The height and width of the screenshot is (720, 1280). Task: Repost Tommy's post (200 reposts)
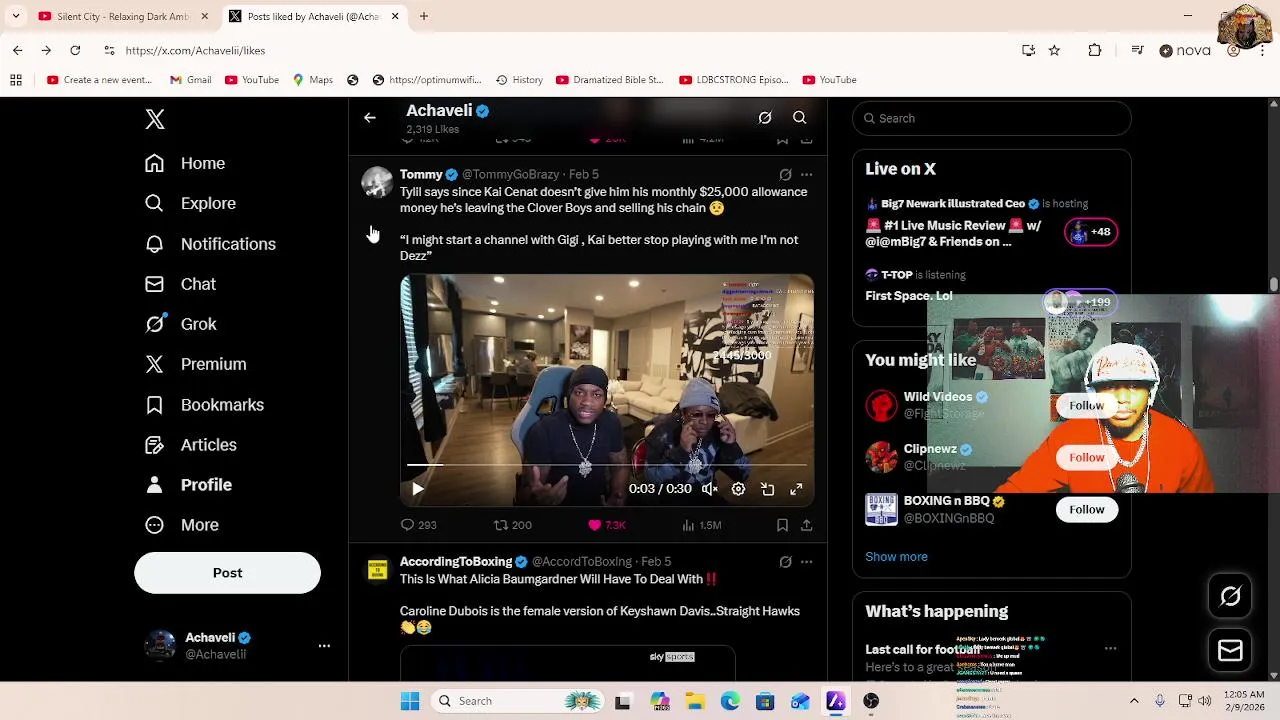coord(513,525)
